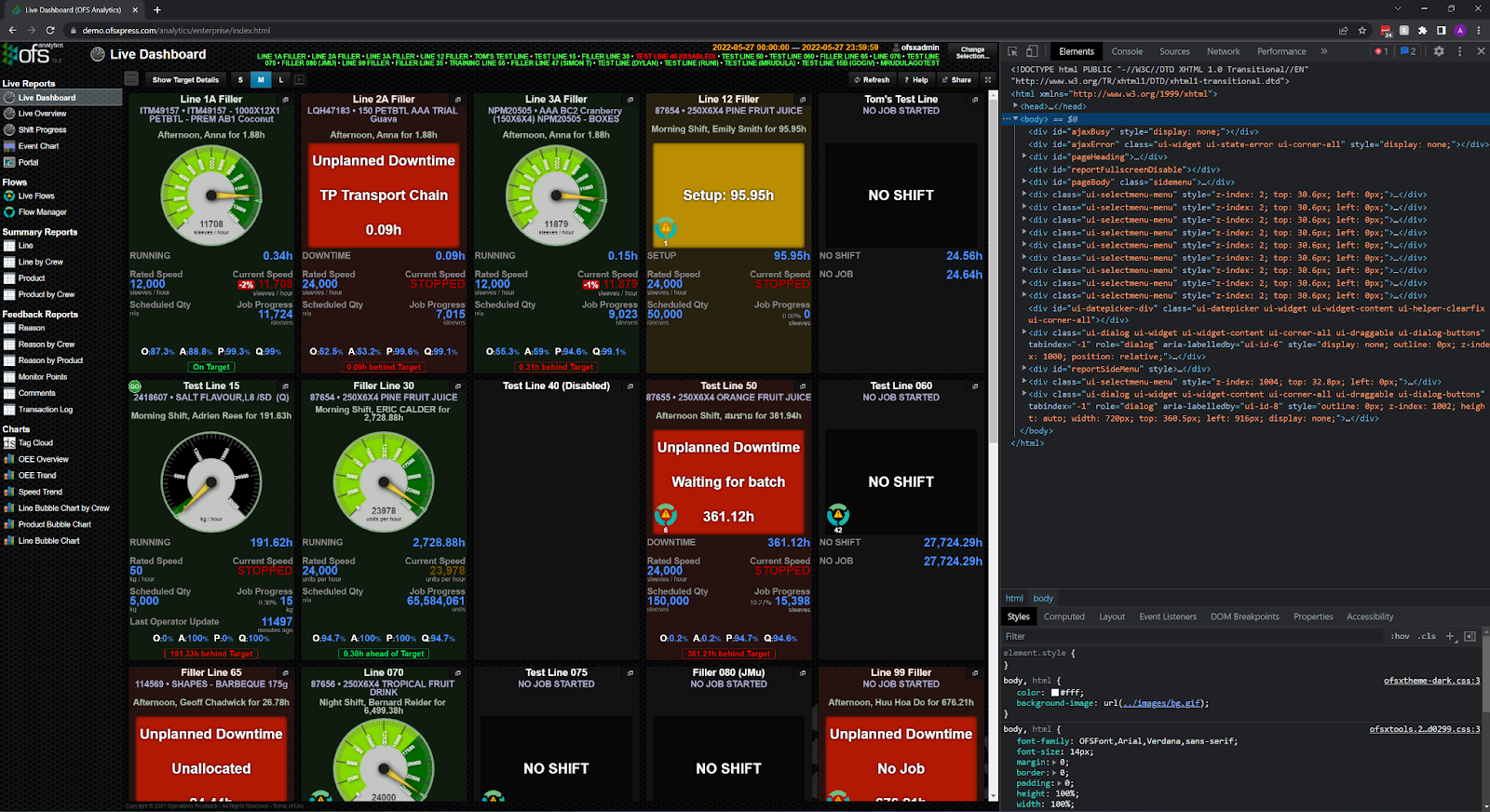This screenshot has width=1490, height=812.
Task: Open the Performance tab
Action: 1281,51
